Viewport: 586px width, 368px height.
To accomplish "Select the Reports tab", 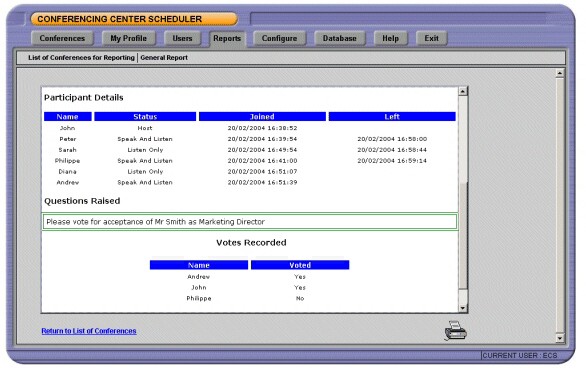I will point(227,38).
